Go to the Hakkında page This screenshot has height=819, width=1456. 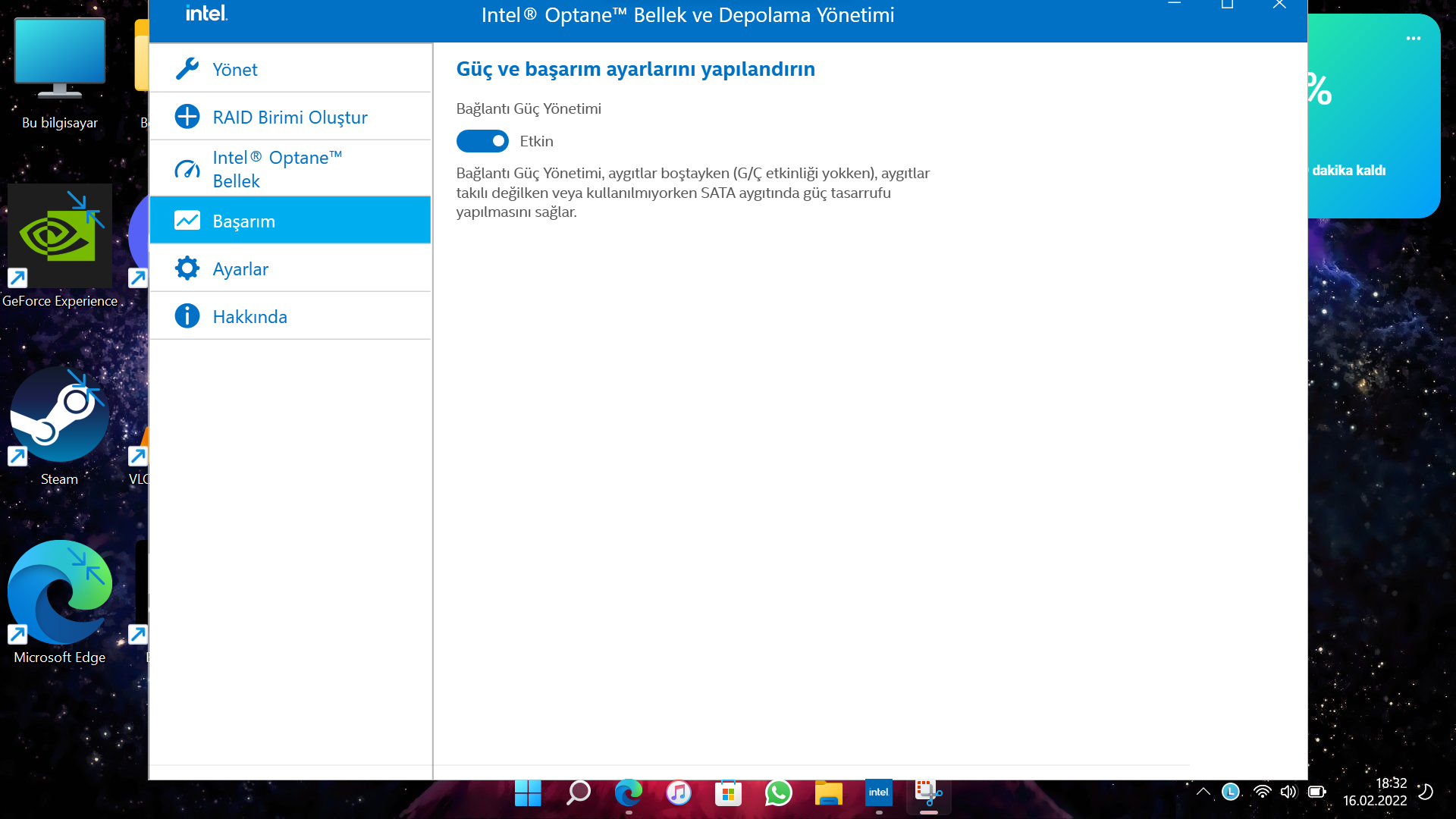(x=249, y=317)
